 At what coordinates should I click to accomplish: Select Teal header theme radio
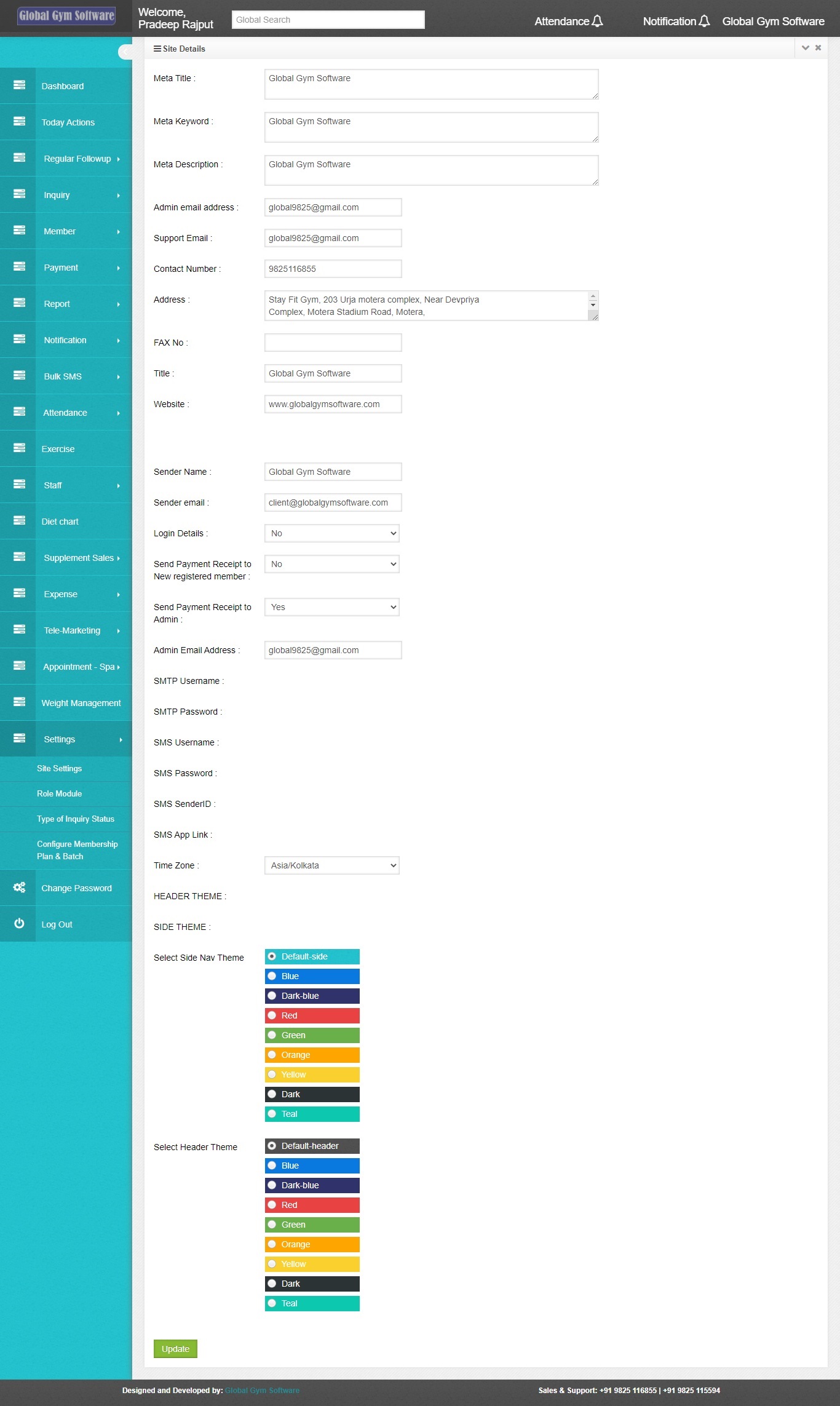pos(272,1303)
